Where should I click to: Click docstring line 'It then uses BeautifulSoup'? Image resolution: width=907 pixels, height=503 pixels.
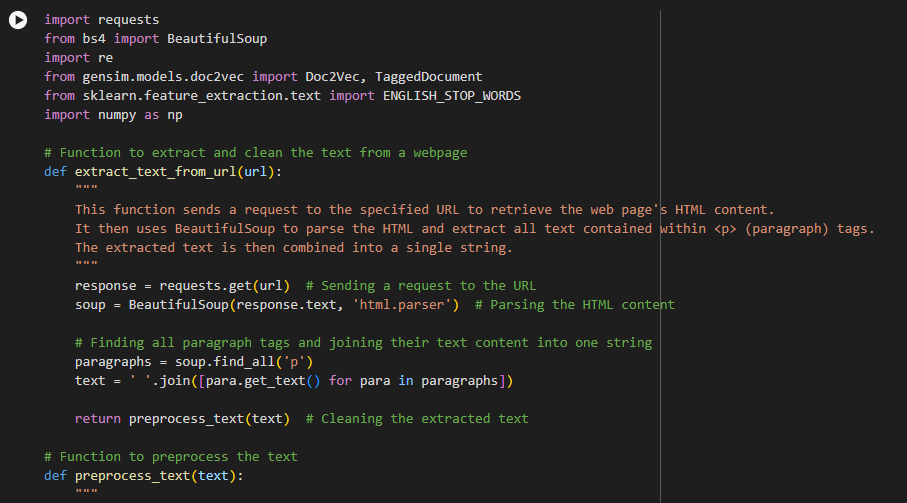(474, 229)
